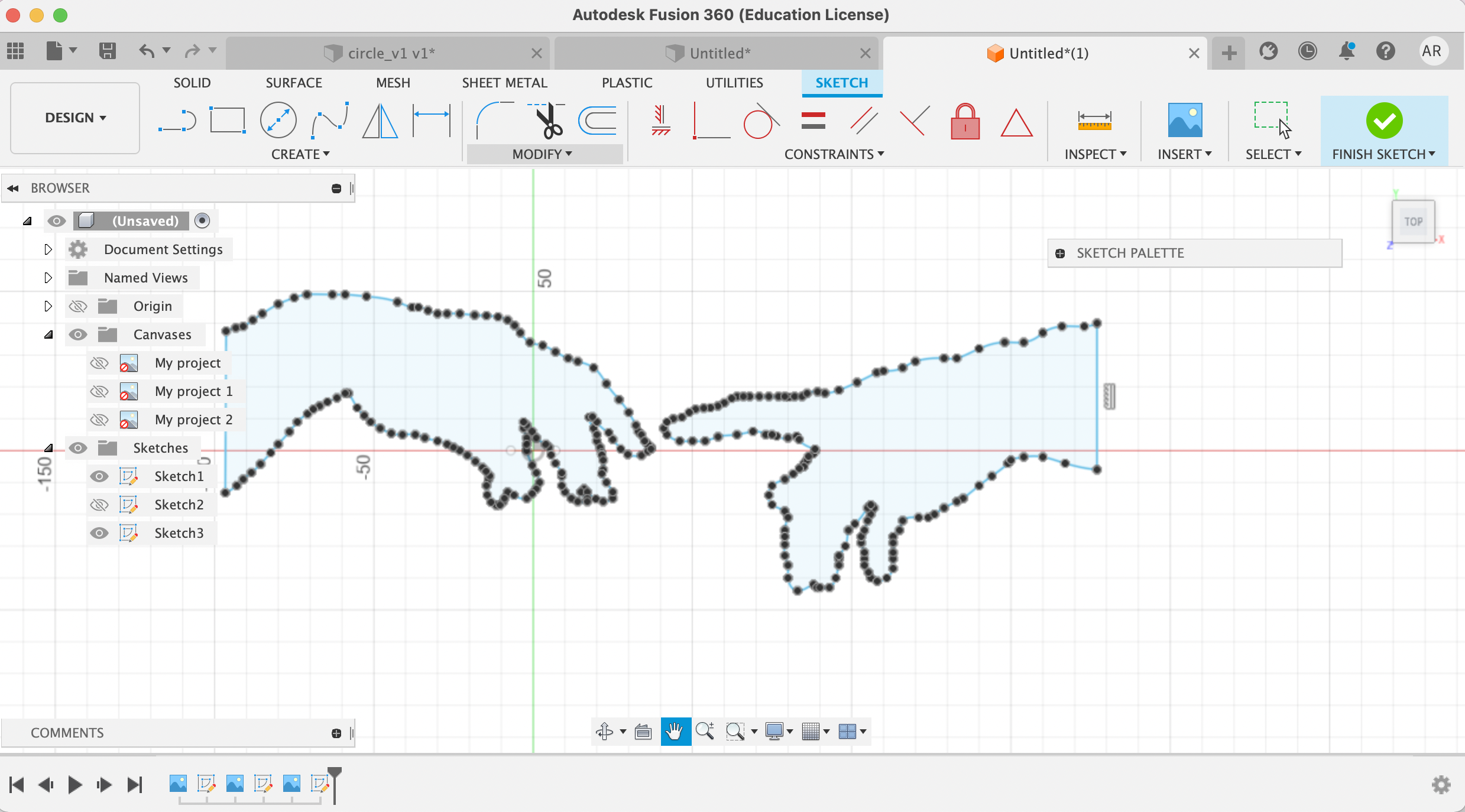Activate the (Unsaved) component radio button

pos(202,220)
